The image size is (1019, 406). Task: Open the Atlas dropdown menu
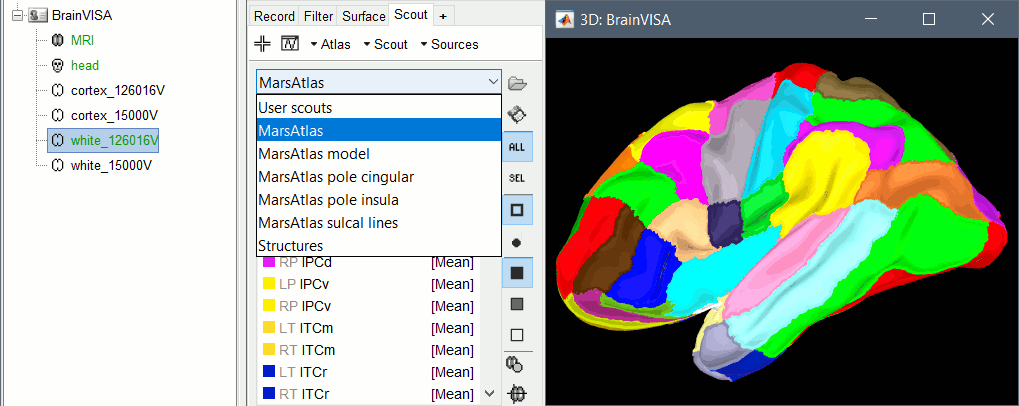pos(329,44)
